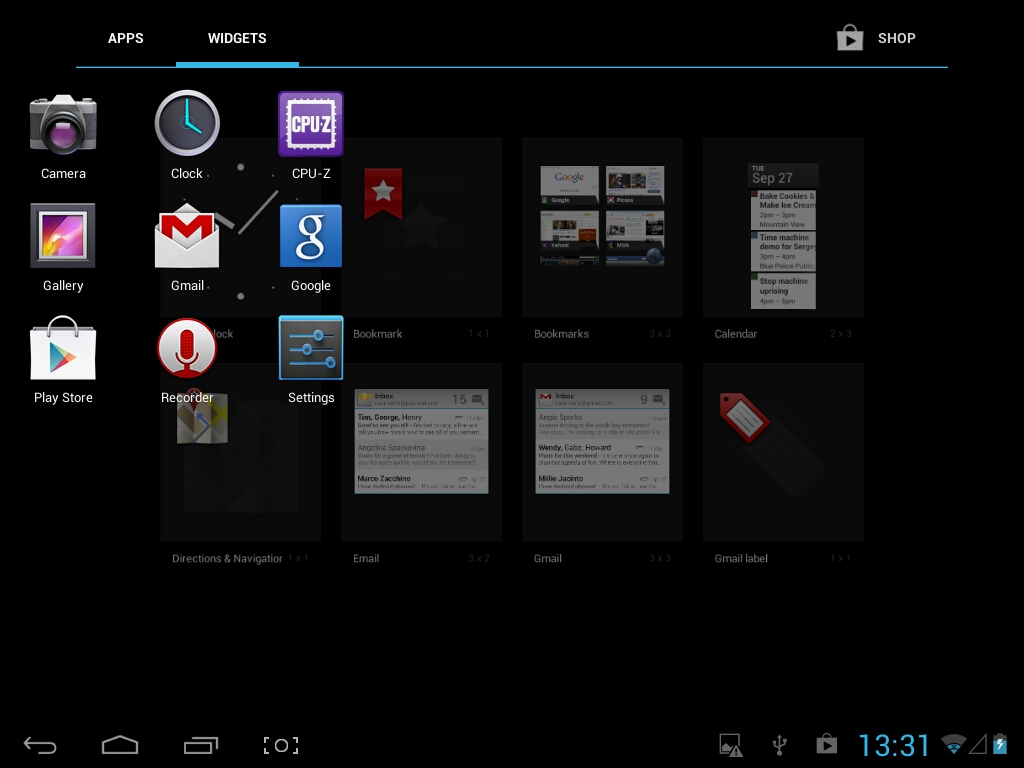
Task: Open the Play Store notification icon
Action: coord(827,744)
